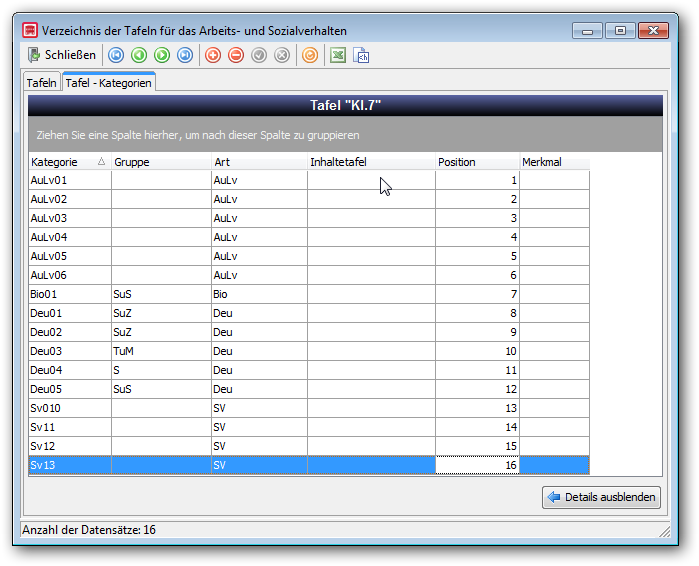Click the Bio cell in Art column
Screen dimensions: 699x566
(259, 294)
